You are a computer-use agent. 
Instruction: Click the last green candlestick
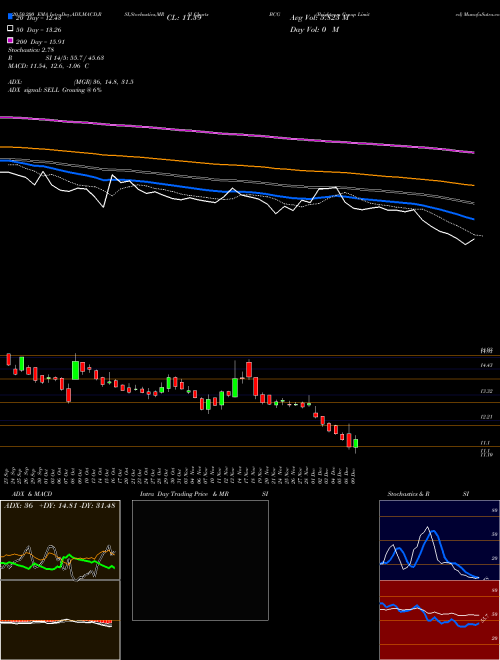356,443
